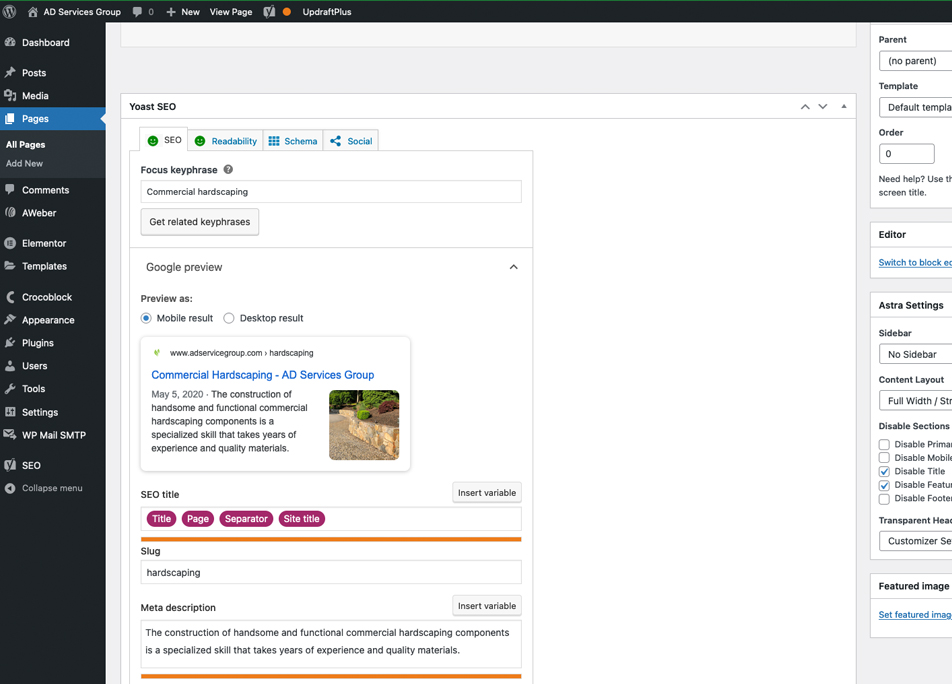Viewport: 952px width, 684px height.
Task: Click Get related keyphrases button
Action: 200,222
